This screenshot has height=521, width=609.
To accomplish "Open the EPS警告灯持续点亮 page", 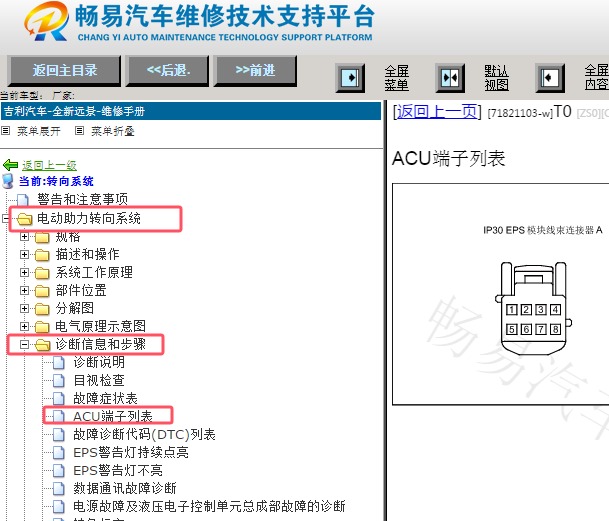I will (x=131, y=452).
